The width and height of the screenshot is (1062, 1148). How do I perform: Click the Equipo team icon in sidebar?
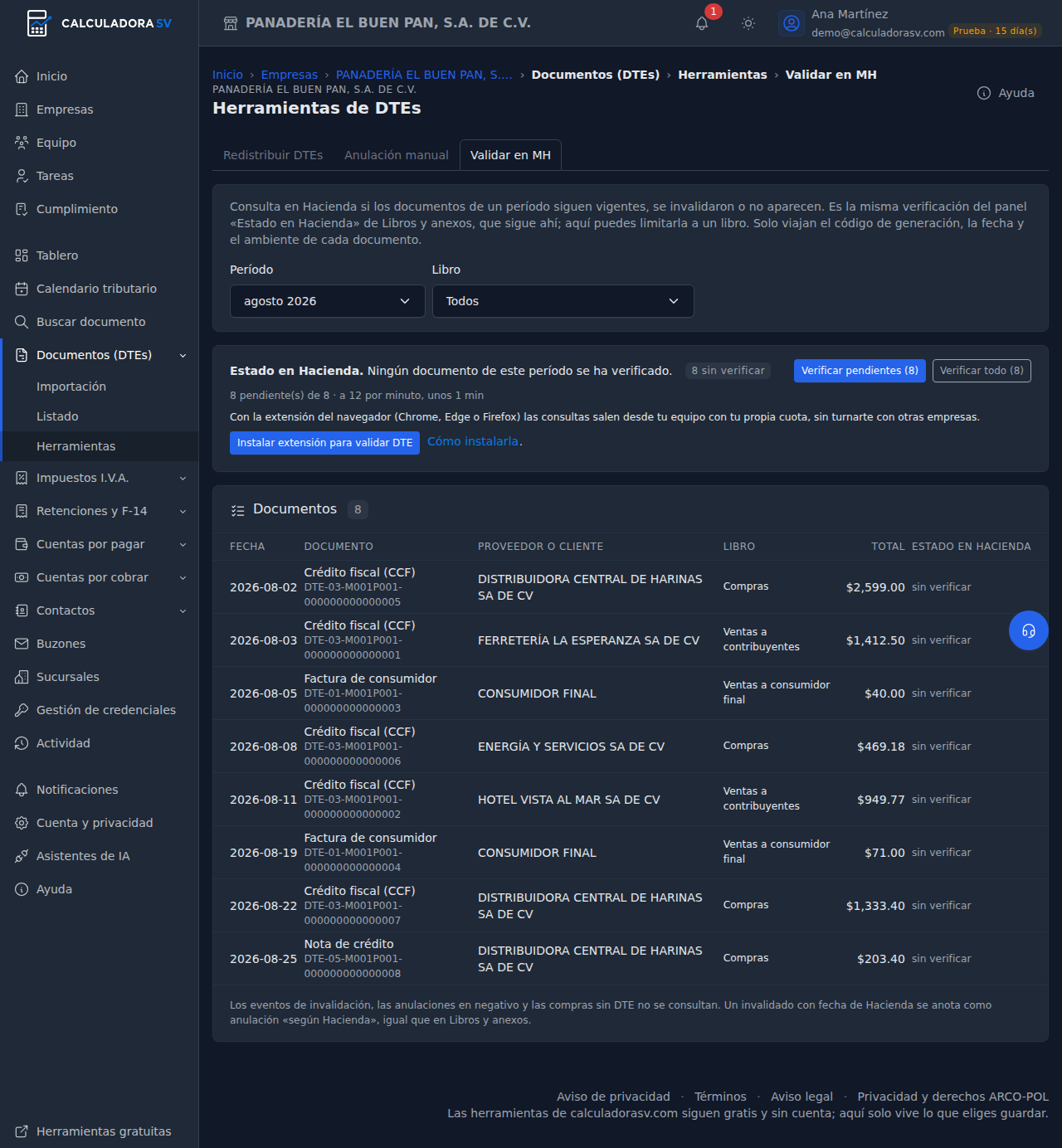click(x=22, y=143)
